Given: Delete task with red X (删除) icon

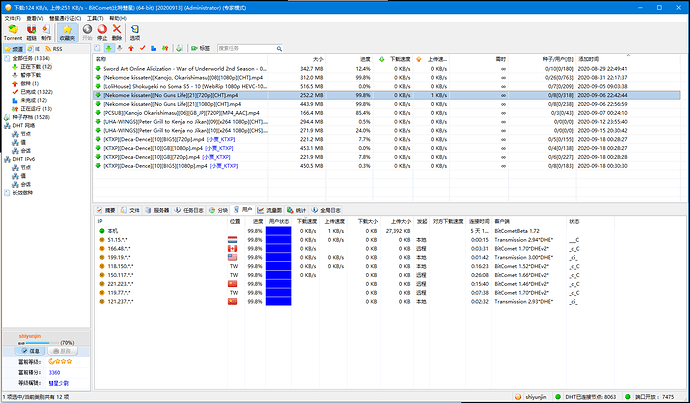Looking at the screenshot, I should coord(117,32).
